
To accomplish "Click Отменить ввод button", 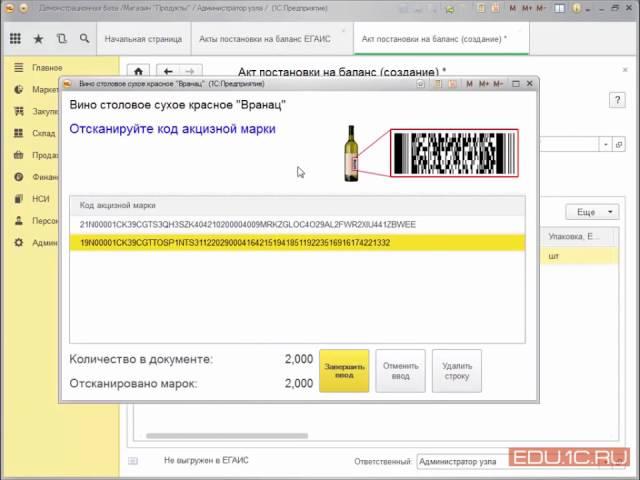I will (x=400, y=371).
